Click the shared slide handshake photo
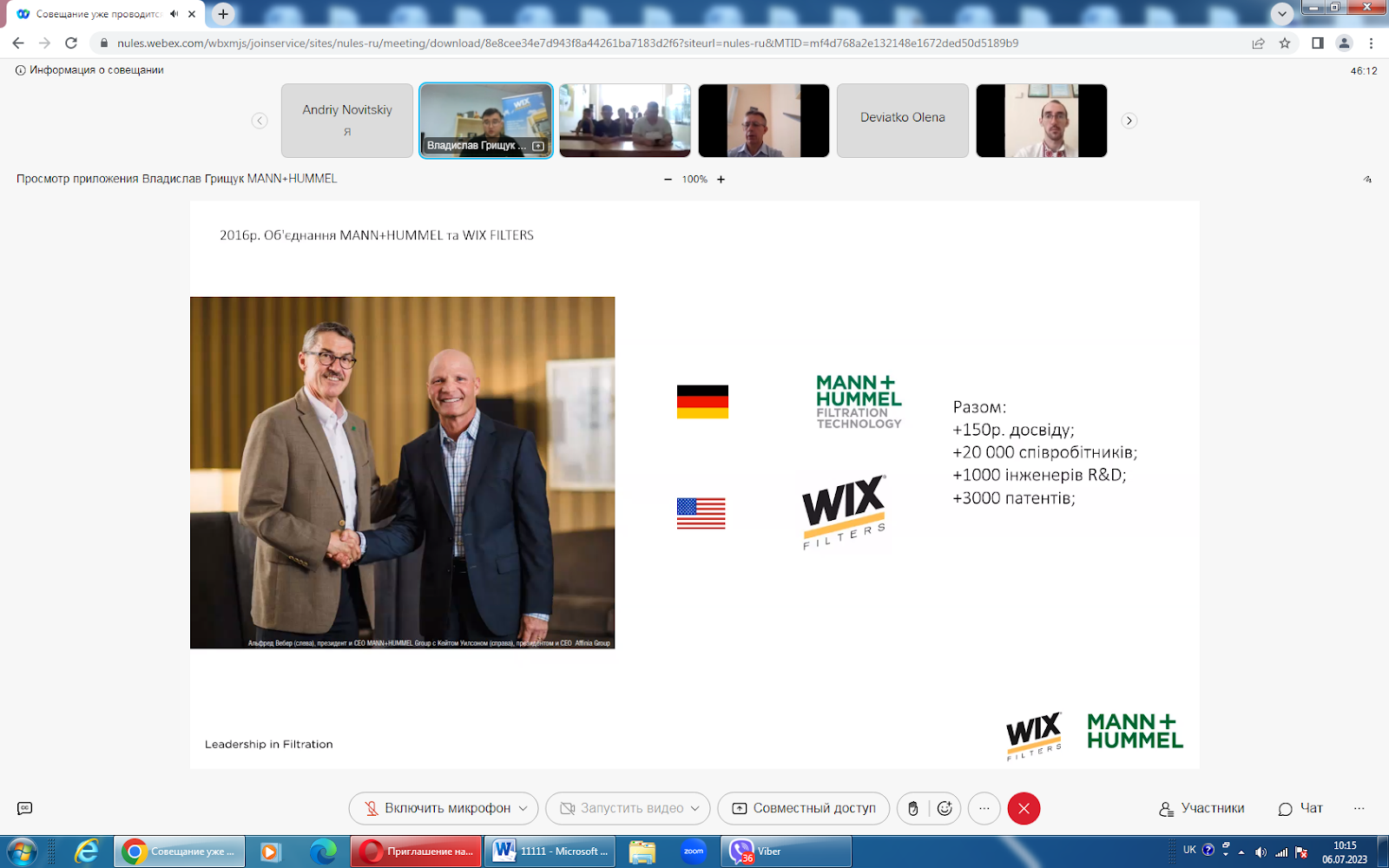 point(402,472)
